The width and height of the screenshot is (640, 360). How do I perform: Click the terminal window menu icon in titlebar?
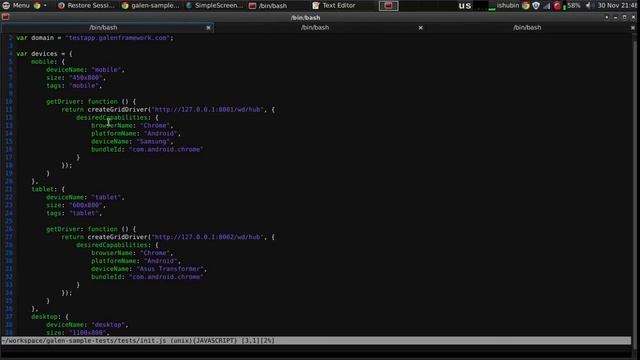tap(6, 17)
